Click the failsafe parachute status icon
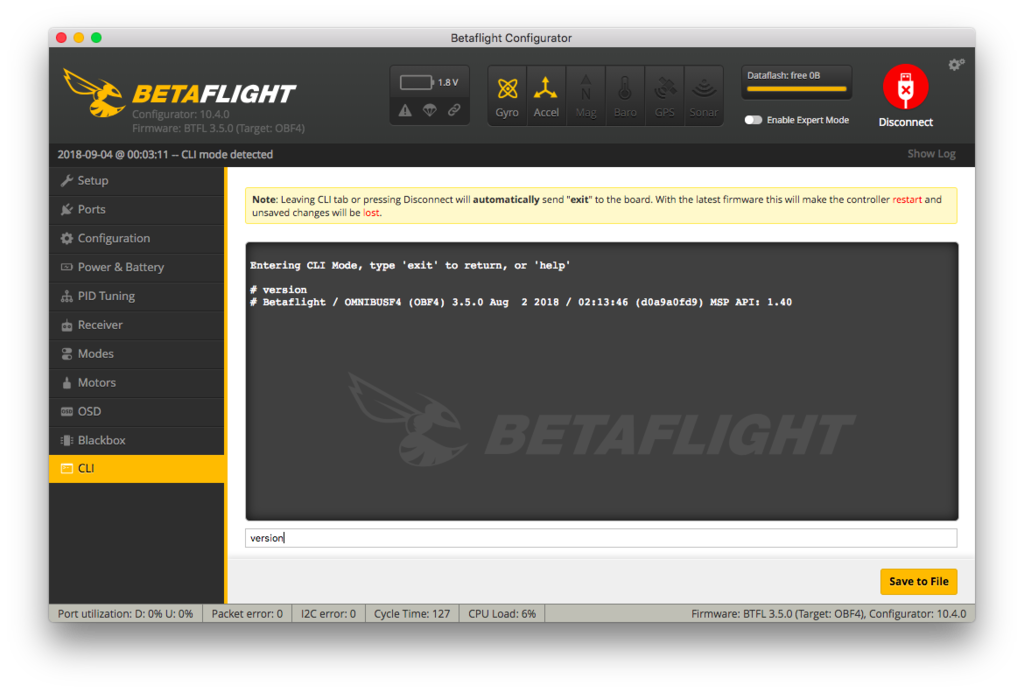 [x=430, y=110]
